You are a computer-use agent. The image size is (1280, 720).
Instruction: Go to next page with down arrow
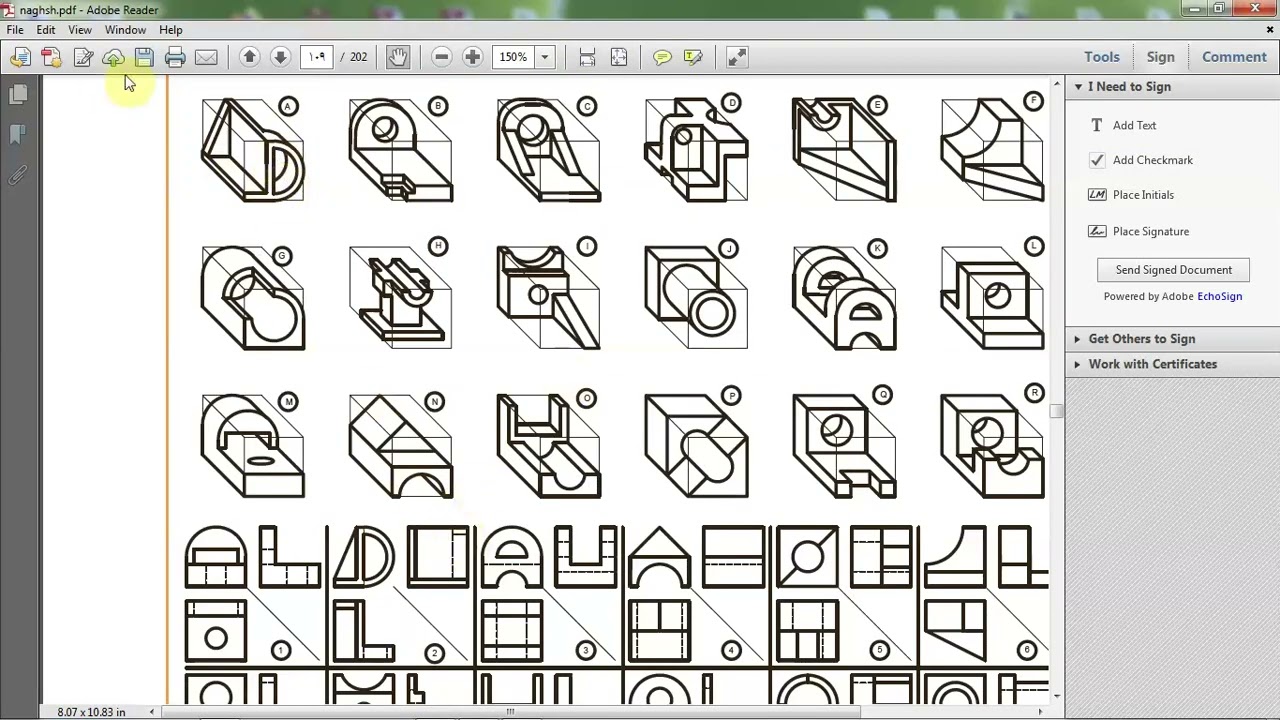click(x=280, y=57)
